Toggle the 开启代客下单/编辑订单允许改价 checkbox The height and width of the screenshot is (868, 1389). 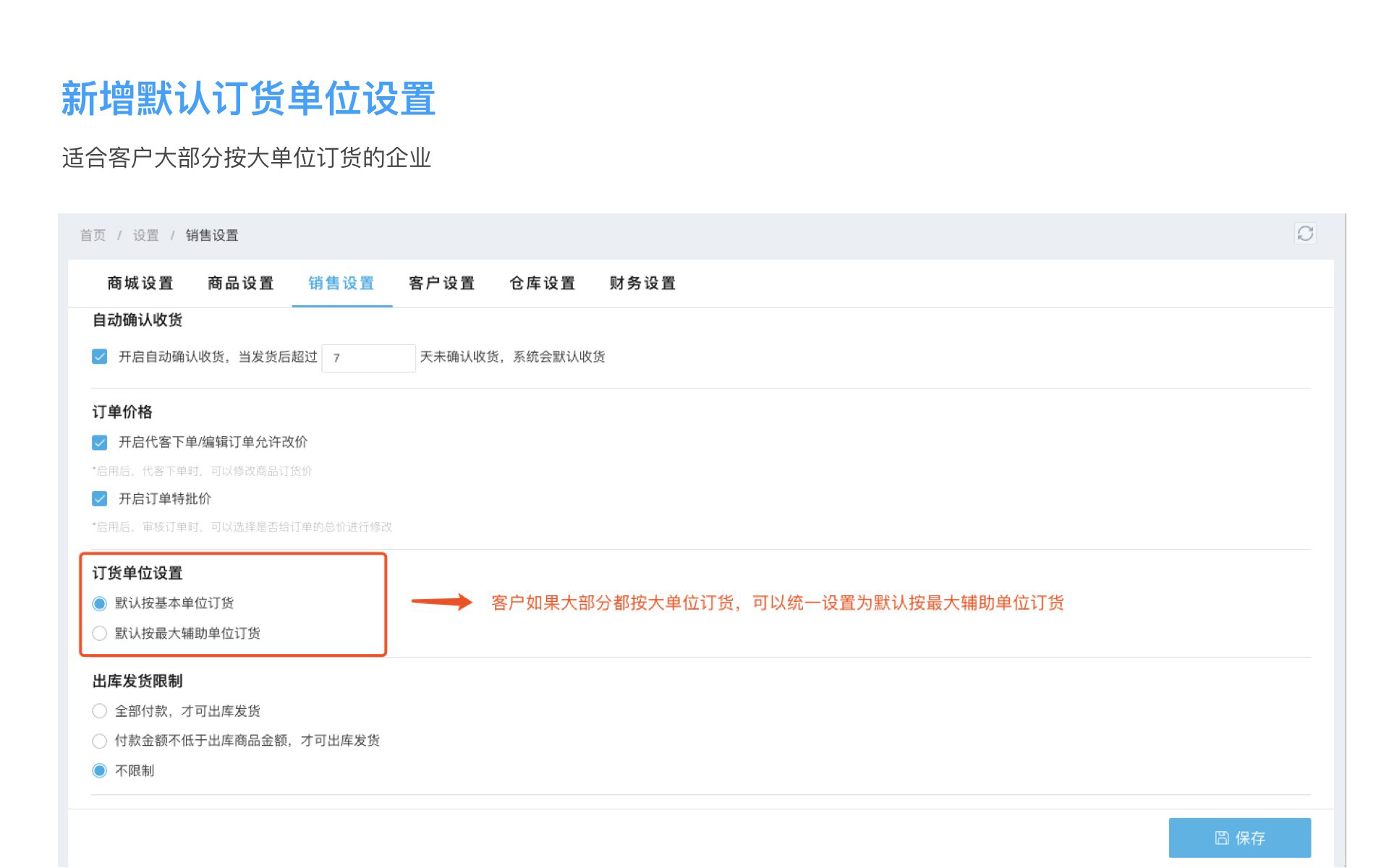tap(100, 442)
